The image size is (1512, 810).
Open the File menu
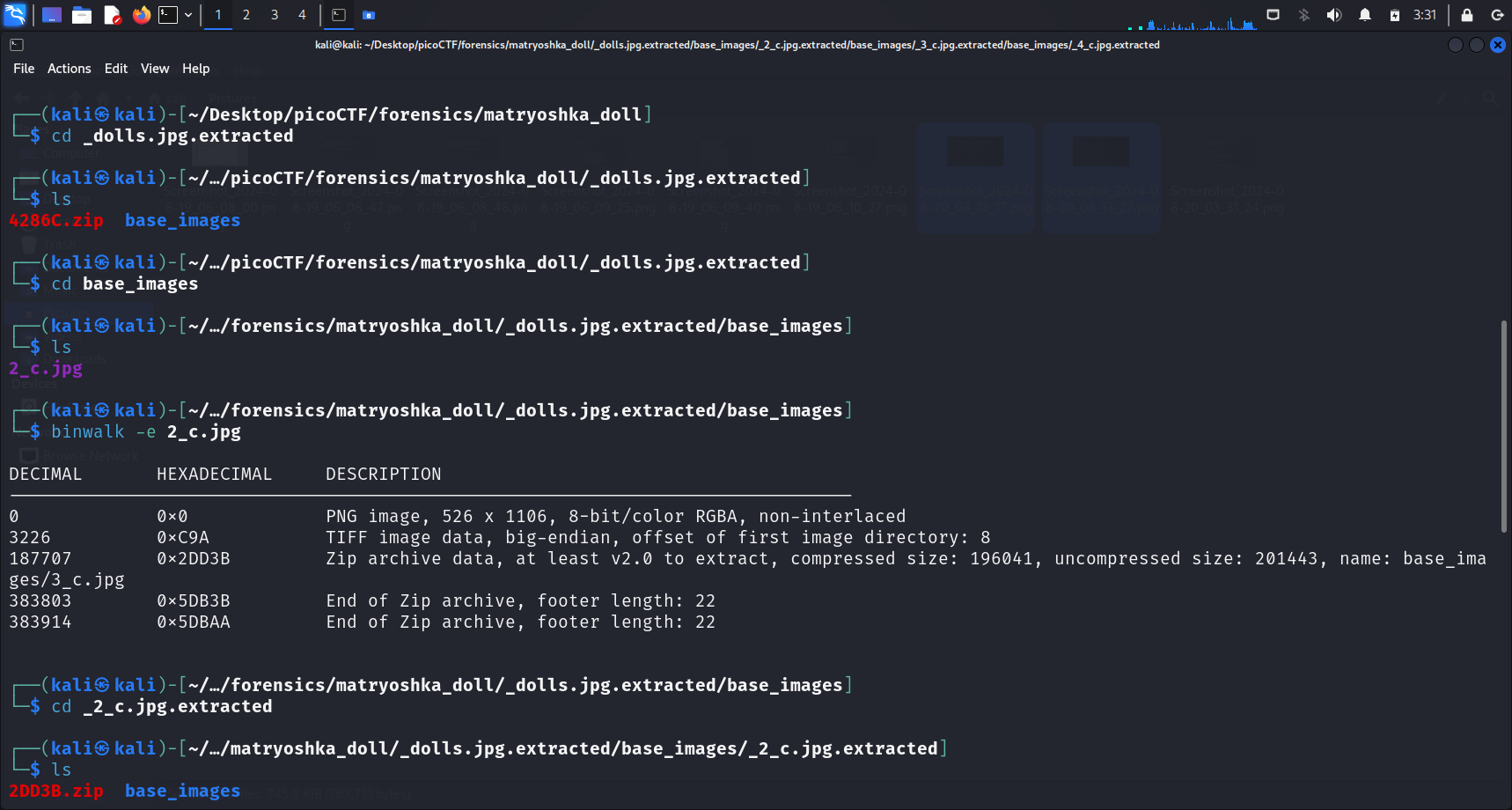pyautogui.click(x=24, y=69)
